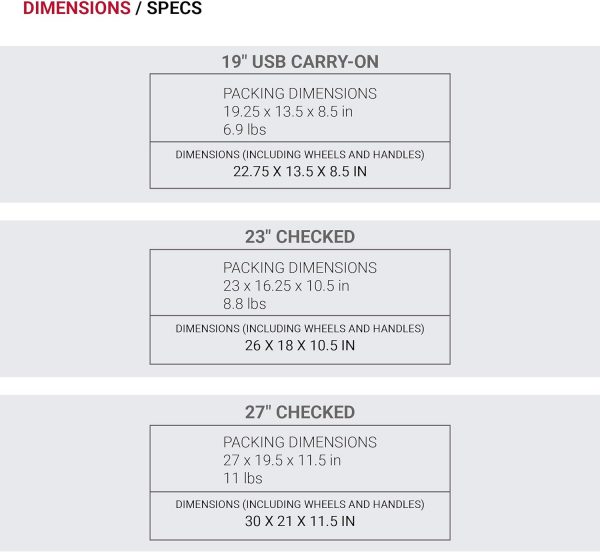Select the 30 X 21 X 11.5 IN value
The image size is (600, 552).
click(300, 521)
